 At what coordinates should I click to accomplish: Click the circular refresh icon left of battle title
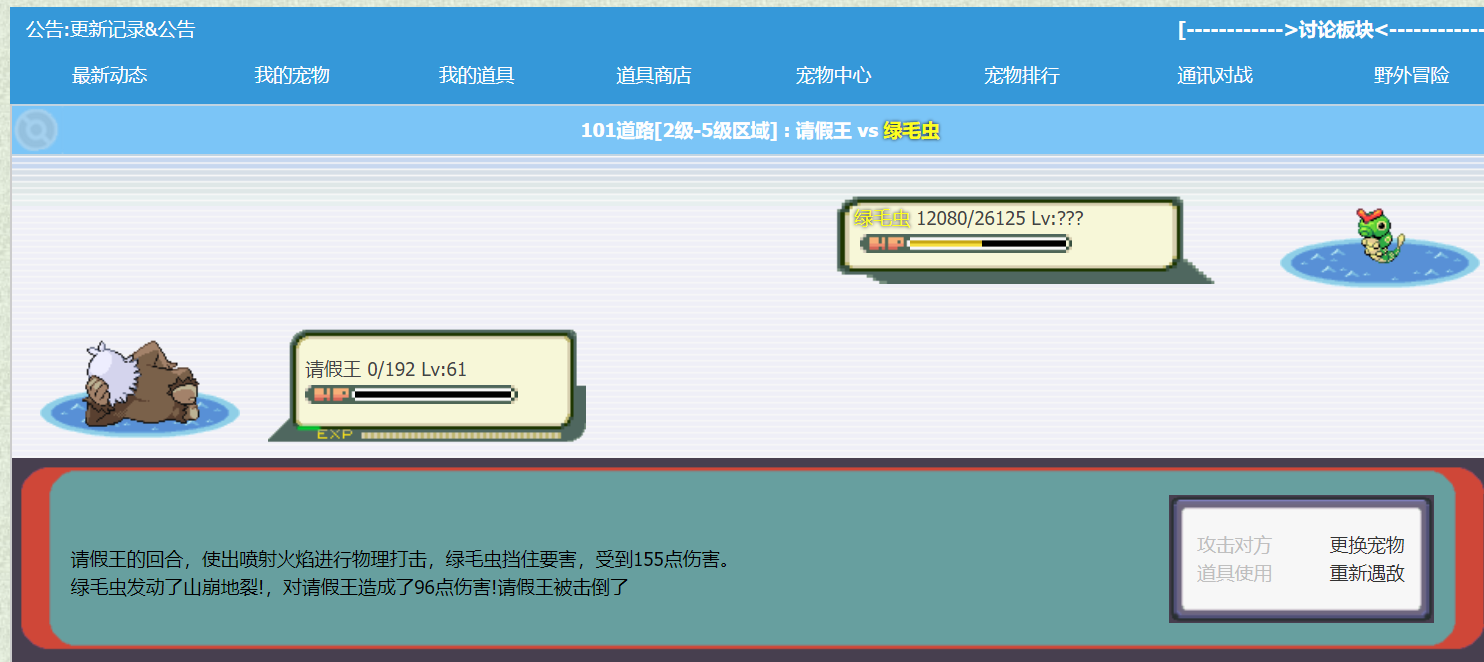(x=37, y=130)
